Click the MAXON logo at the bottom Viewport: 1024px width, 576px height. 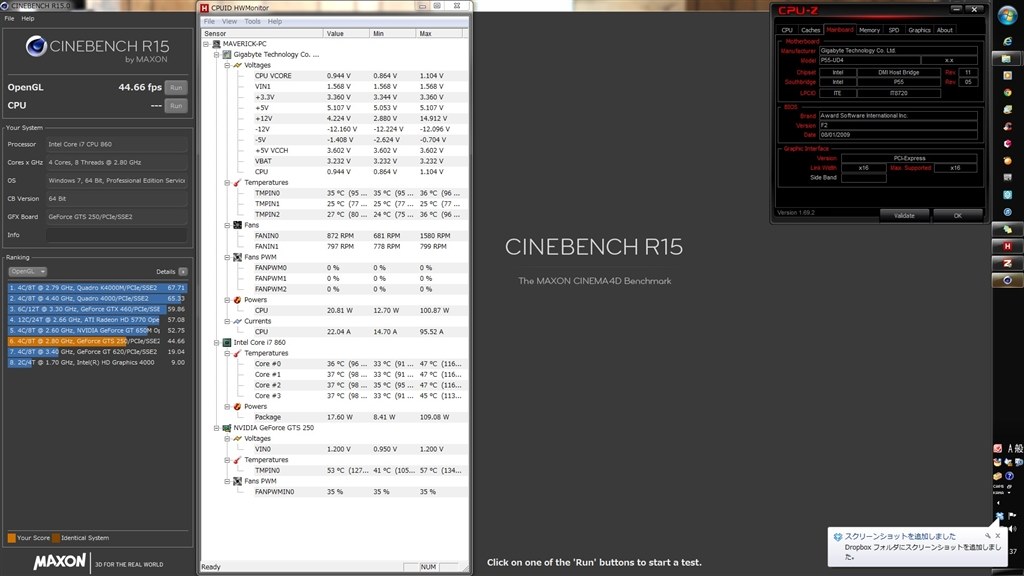59,562
